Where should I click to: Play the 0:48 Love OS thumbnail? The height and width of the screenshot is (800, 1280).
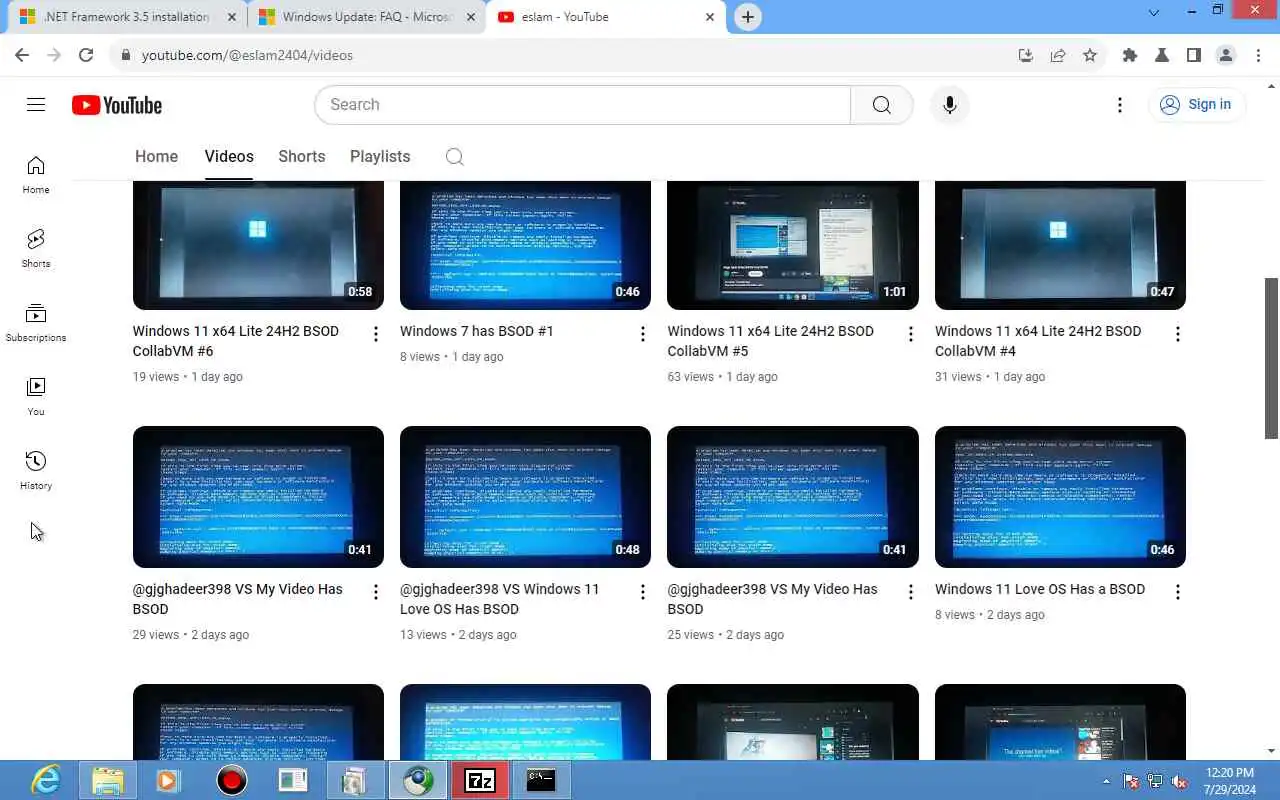pos(525,497)
